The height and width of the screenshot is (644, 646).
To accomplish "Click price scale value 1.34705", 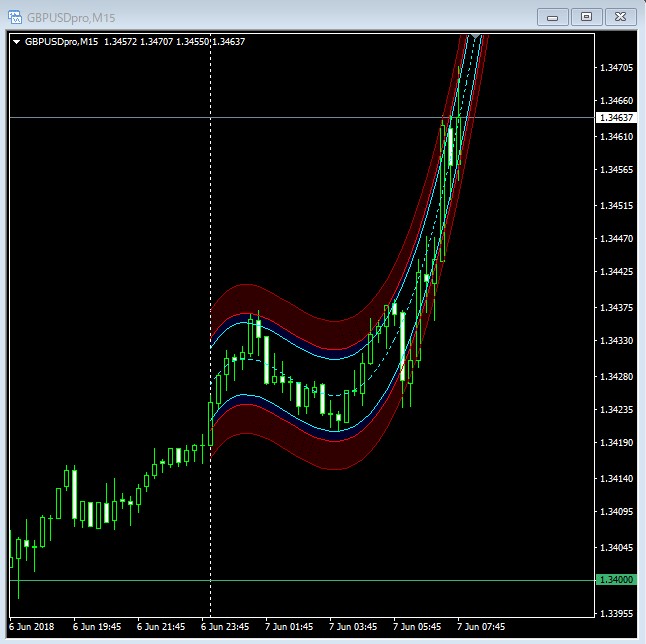I will pyautogui.click(x=616, y=68).
